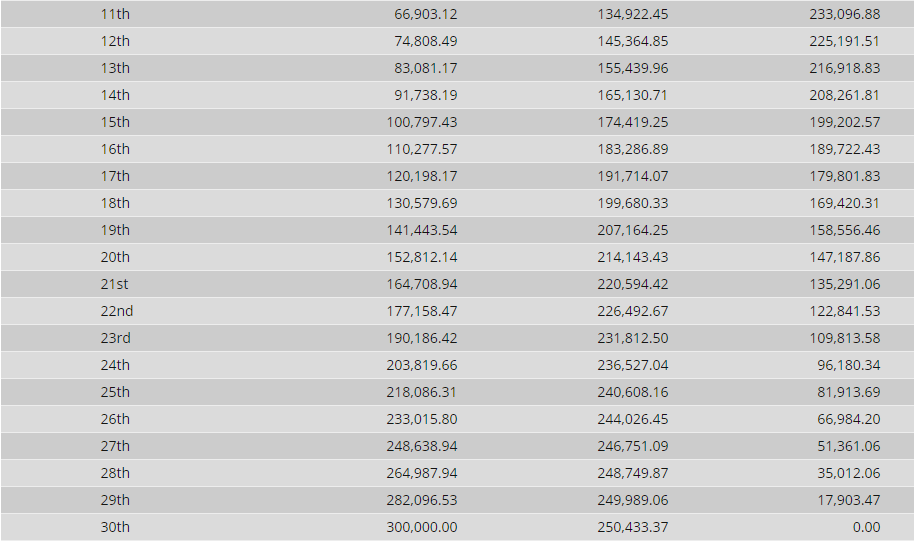
Task: Select value 145,364.85 in 12th row
Action: click(632, 41)
